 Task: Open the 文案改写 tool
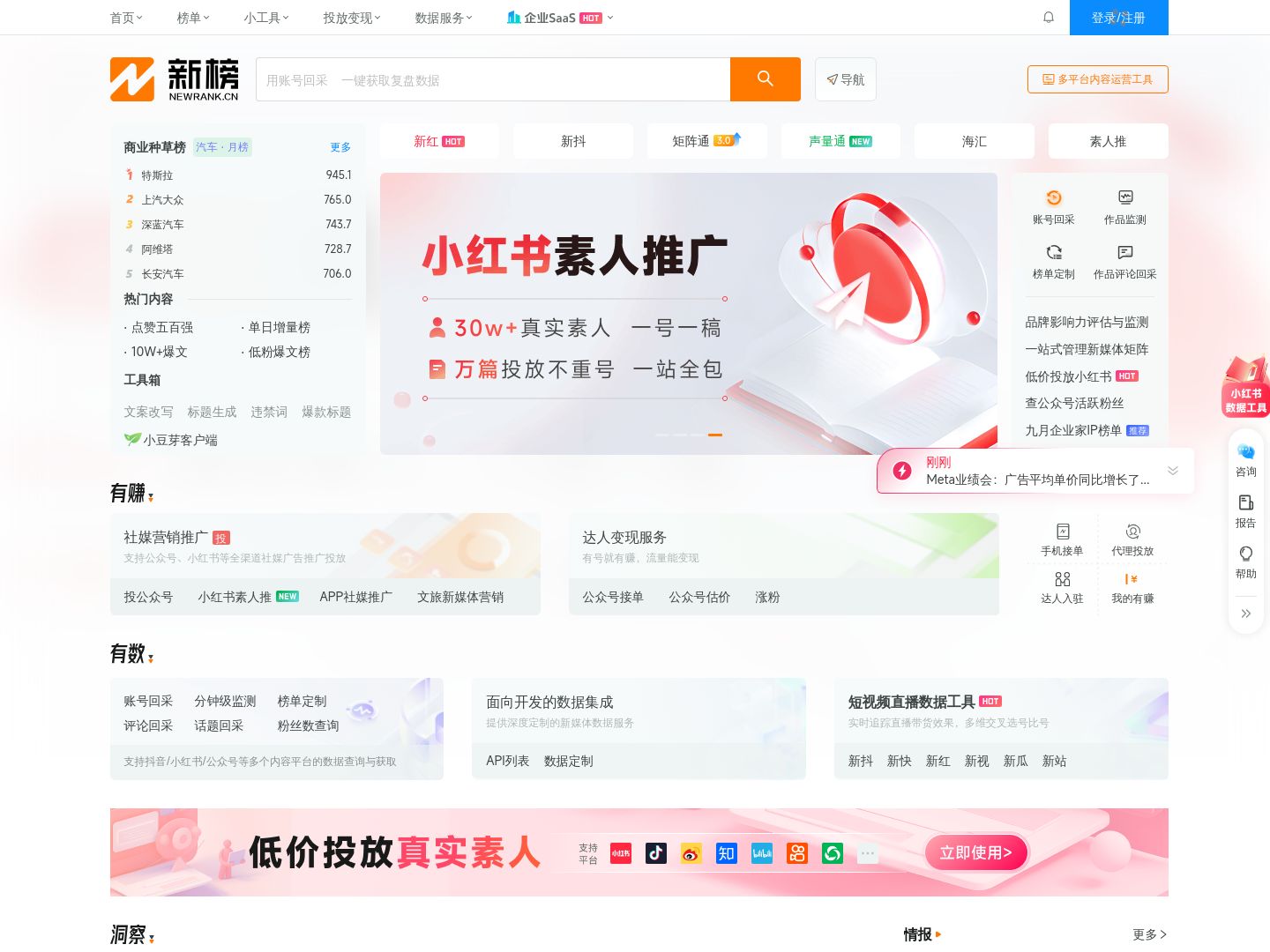[x=148, y=412]
